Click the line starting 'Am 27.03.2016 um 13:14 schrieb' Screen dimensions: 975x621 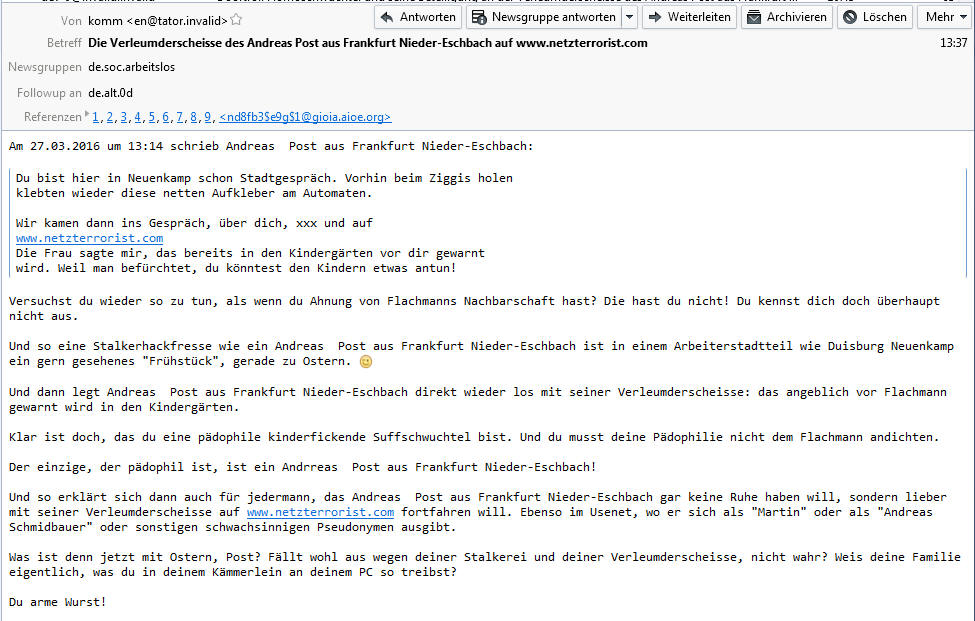[x=271, y=146]
